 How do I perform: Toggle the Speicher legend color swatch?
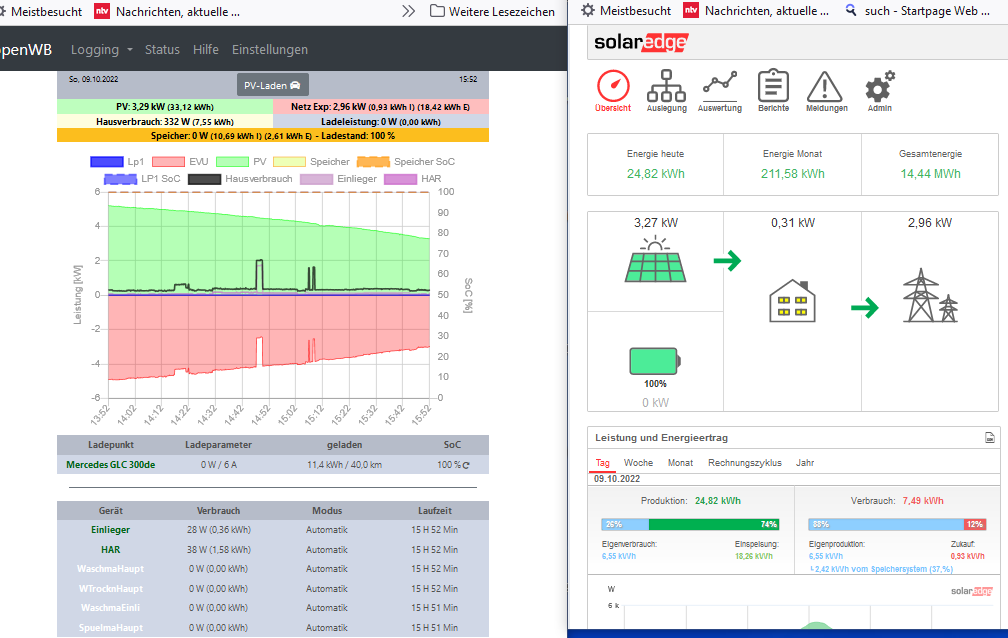(x=289, y=162)
